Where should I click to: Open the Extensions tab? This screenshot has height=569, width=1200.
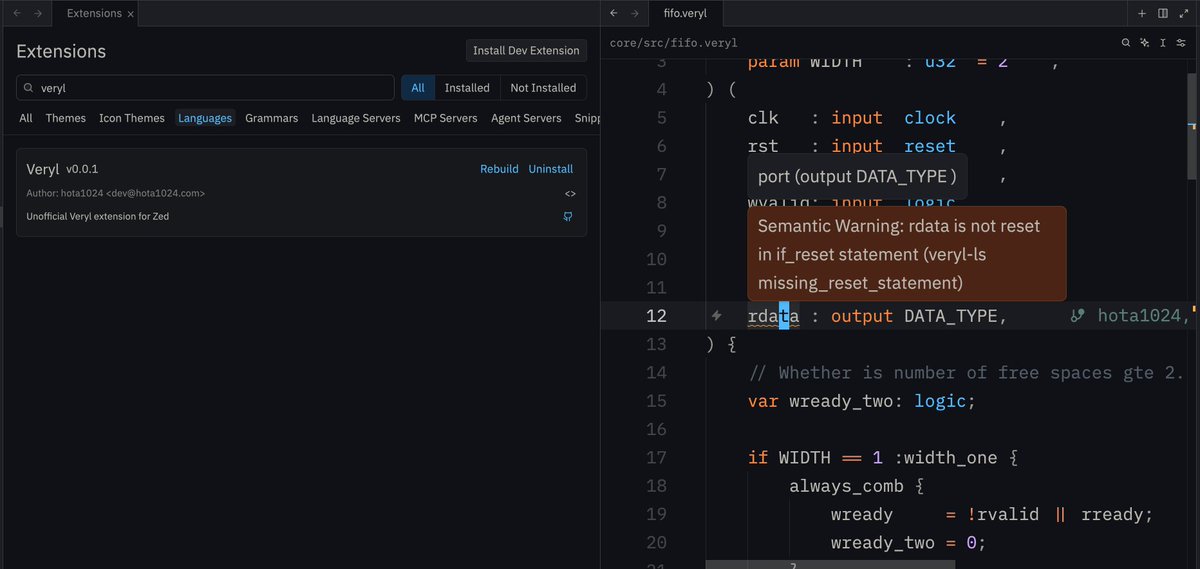point(94,14)
